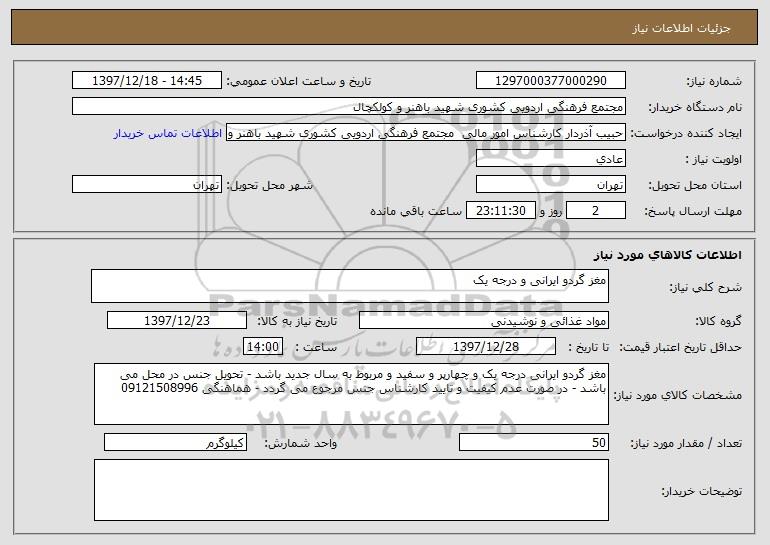Click the شرح کلی نیاز text box

tap(350, 286)
